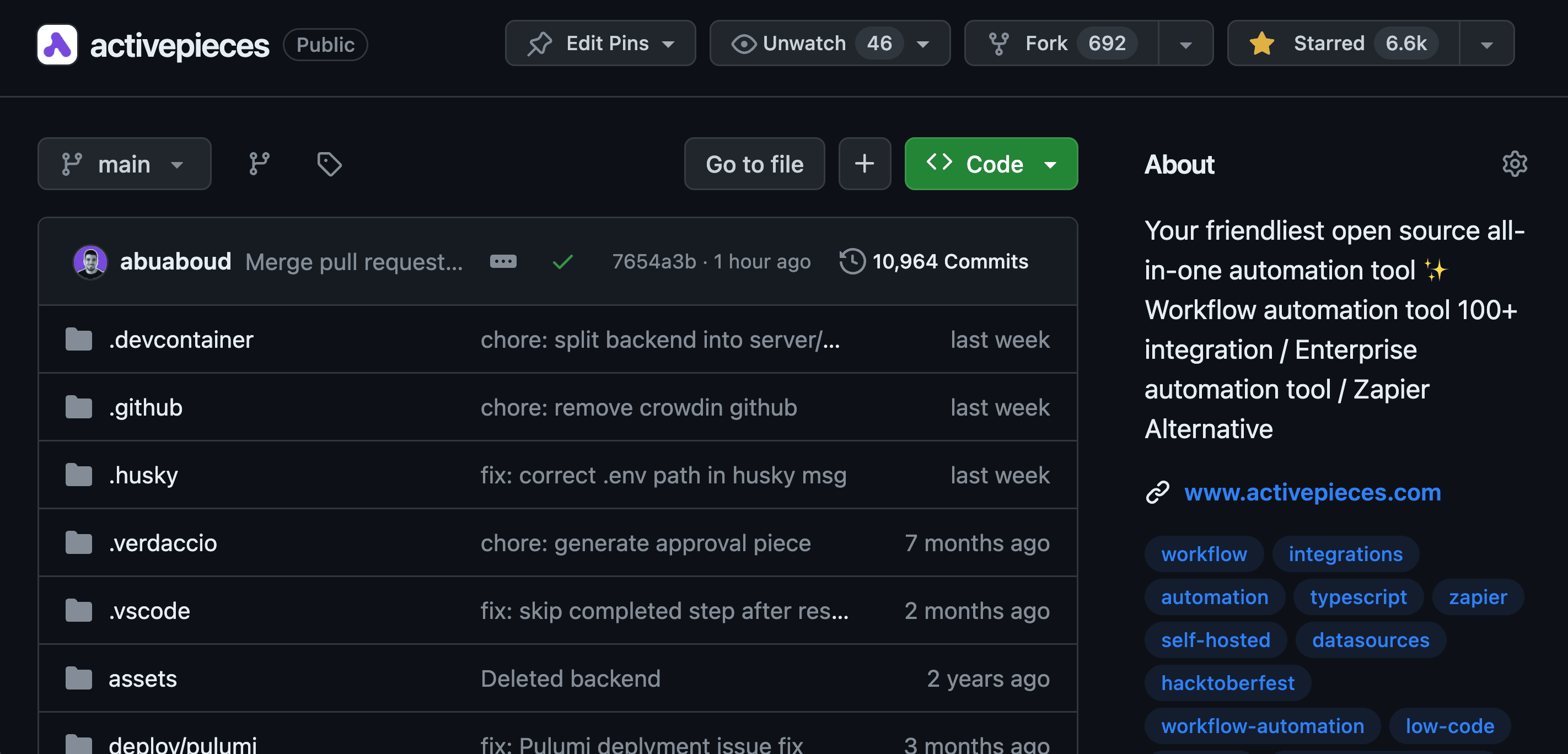Click the .vscode folder icon
This screenshot has height=754, width=1568.
pyautogui.click(x=78, y=610)
